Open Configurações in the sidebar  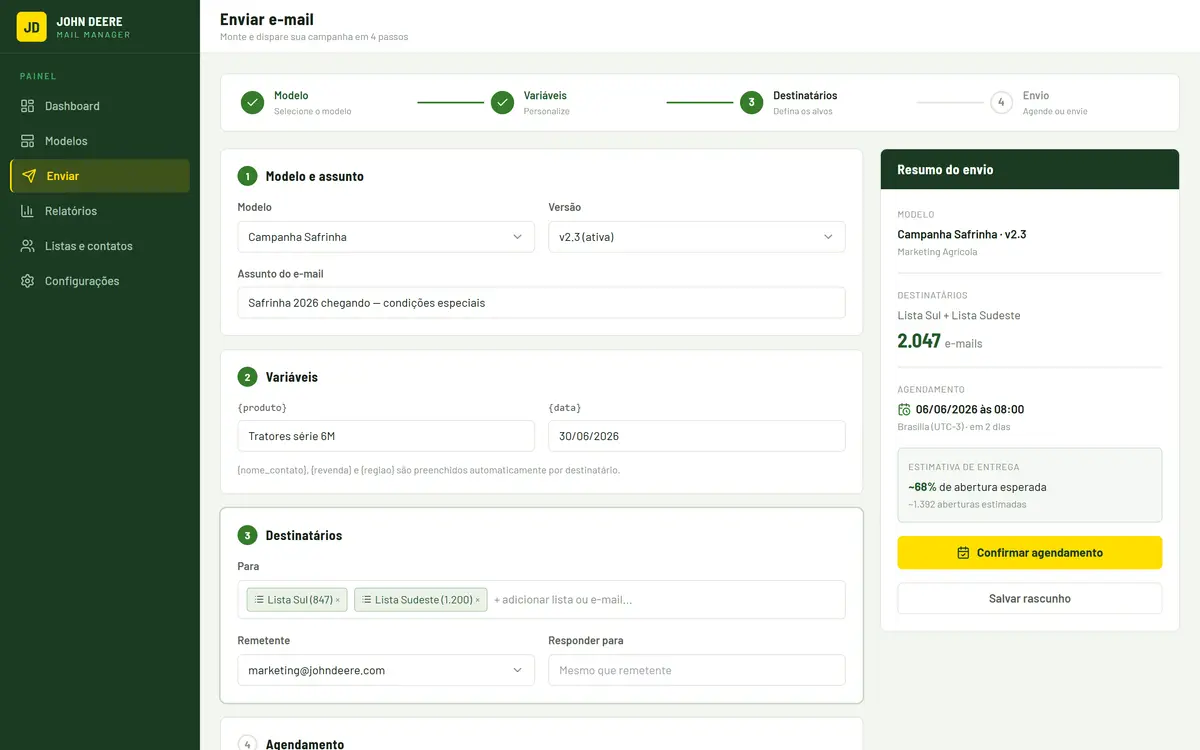pos(100,281)
